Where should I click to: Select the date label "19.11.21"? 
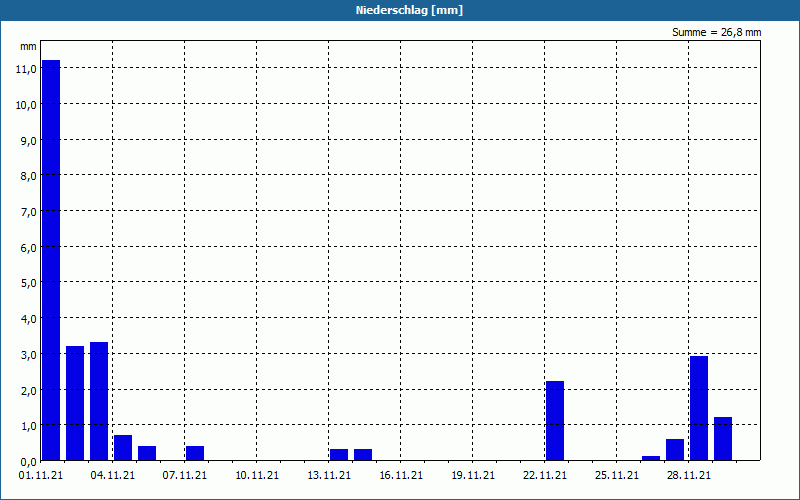pos(472,476)
